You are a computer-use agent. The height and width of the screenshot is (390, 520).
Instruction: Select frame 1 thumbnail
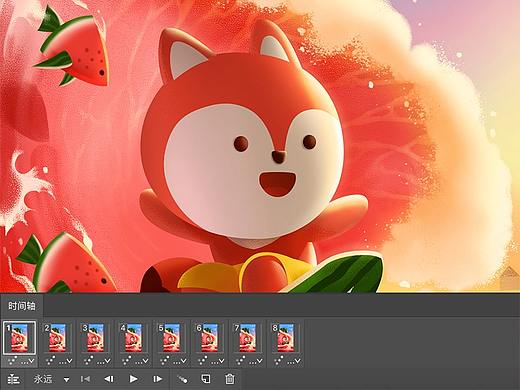[19, 338]
